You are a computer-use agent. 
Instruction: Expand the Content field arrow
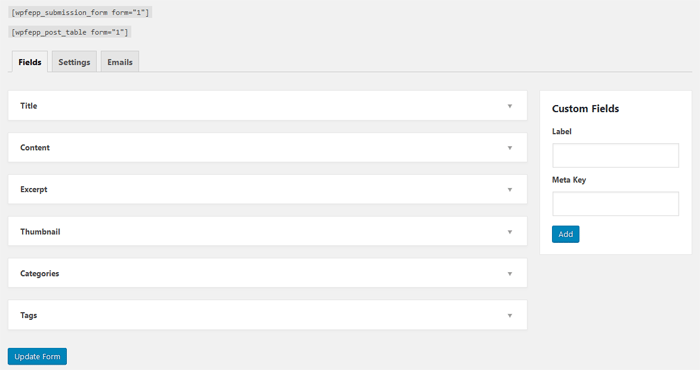point(509,148)
